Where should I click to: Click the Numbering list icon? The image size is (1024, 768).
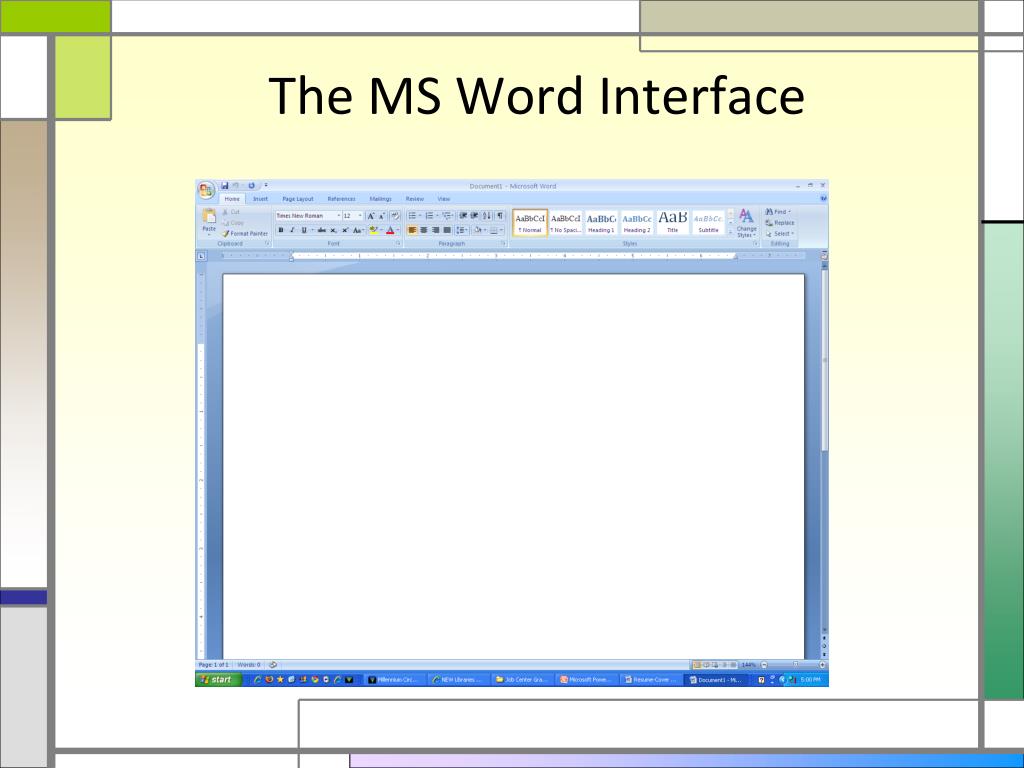point(430,216)
